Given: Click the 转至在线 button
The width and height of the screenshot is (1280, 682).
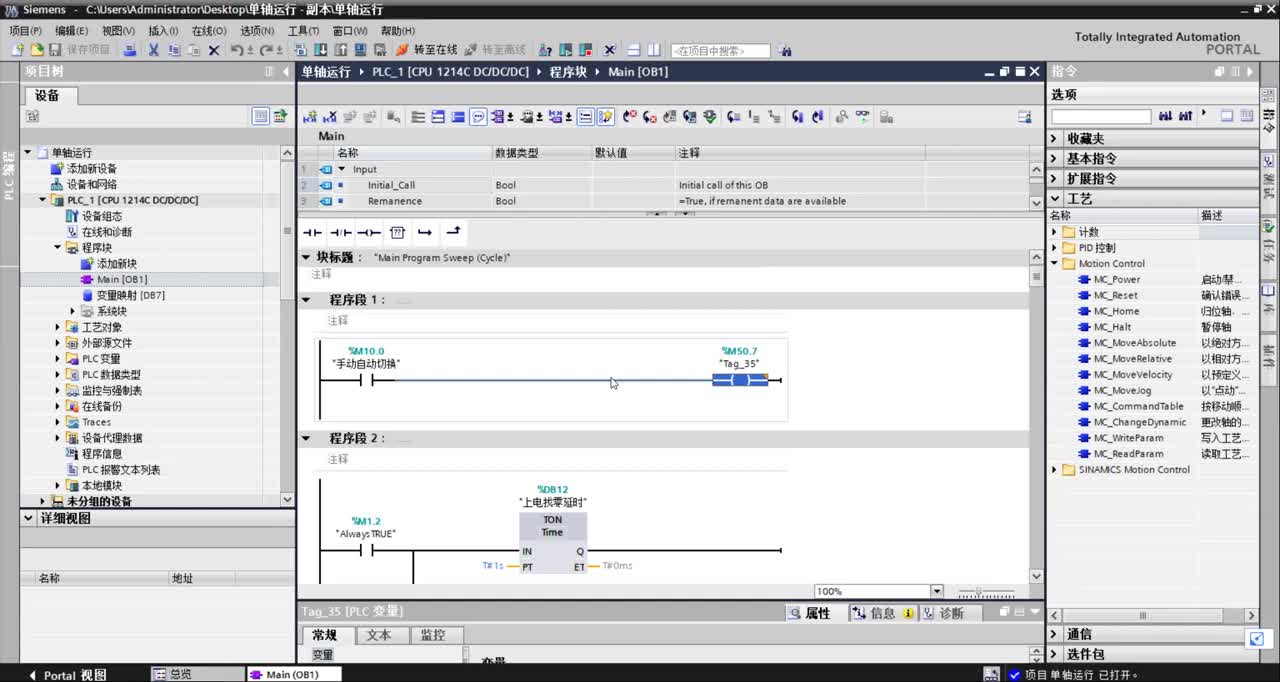Looking at the screenshot, I should (427, 50).
